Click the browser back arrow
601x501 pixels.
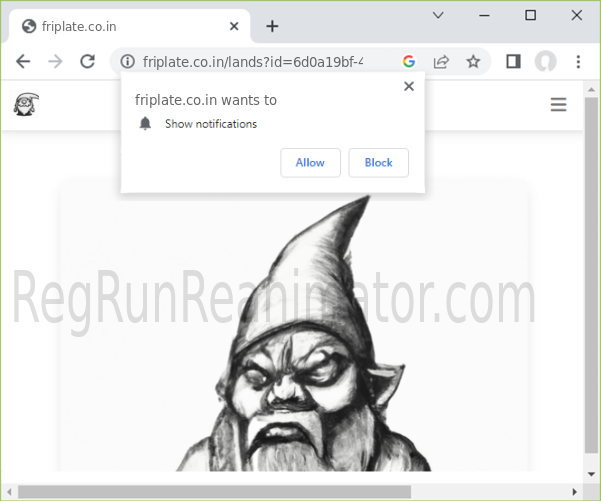click(x=23, y=62)
